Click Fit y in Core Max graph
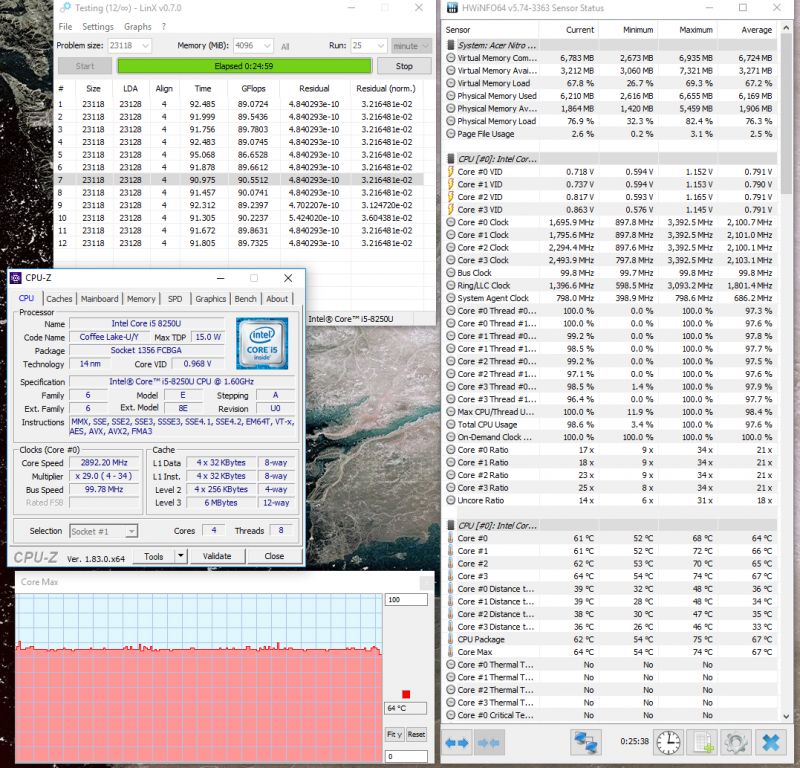 (x=394, y=734)
